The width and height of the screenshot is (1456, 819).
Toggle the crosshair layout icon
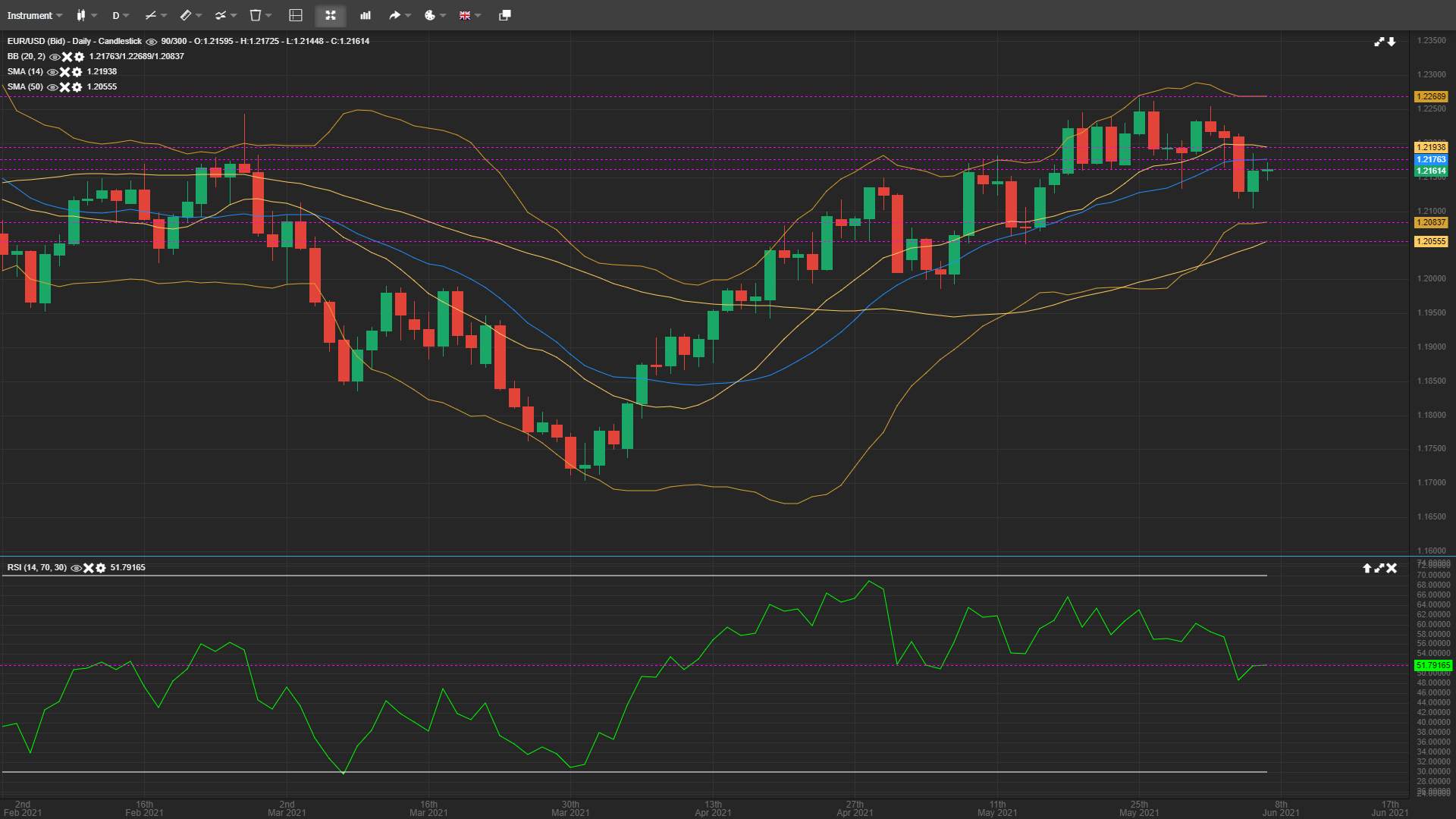point(296,15)
